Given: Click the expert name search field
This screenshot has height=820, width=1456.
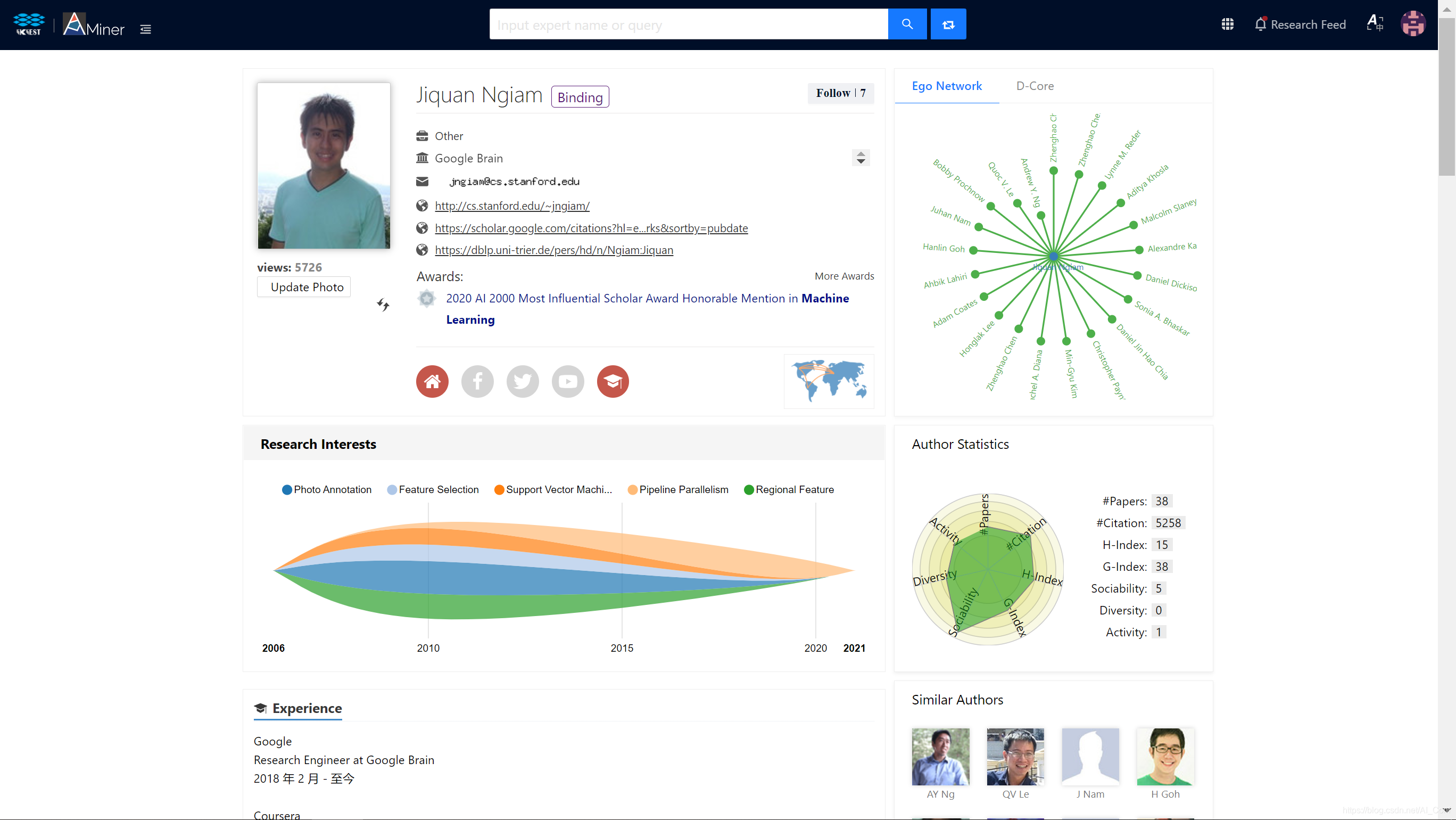Looking at the screenshot, I should pyautogui.click(x=688, y=24).
